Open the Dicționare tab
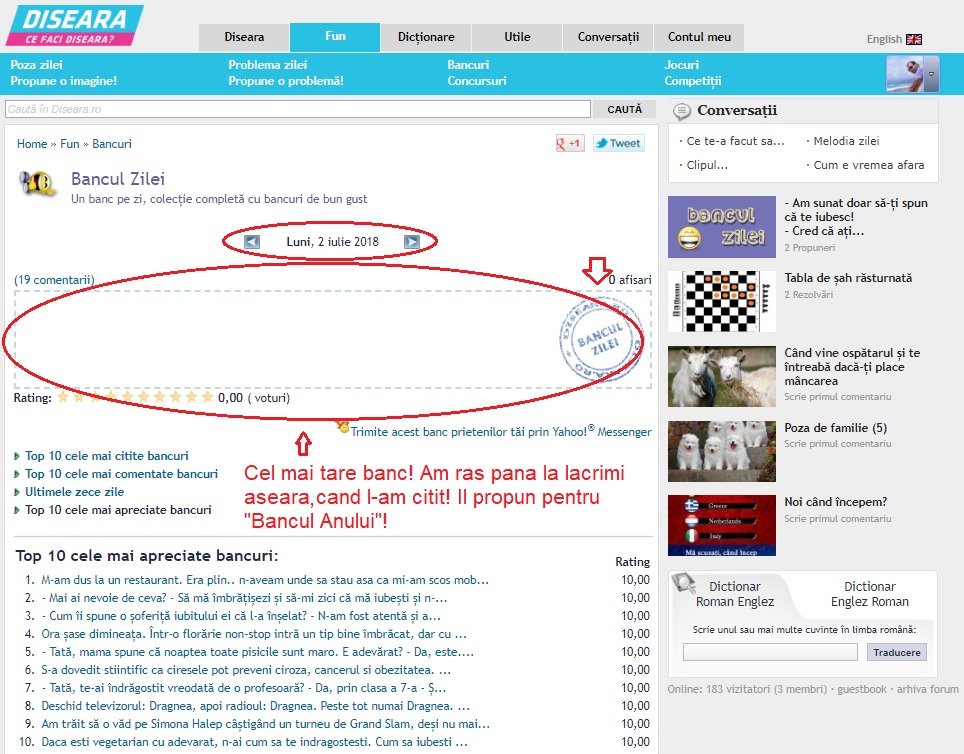 tap(426, 37)
